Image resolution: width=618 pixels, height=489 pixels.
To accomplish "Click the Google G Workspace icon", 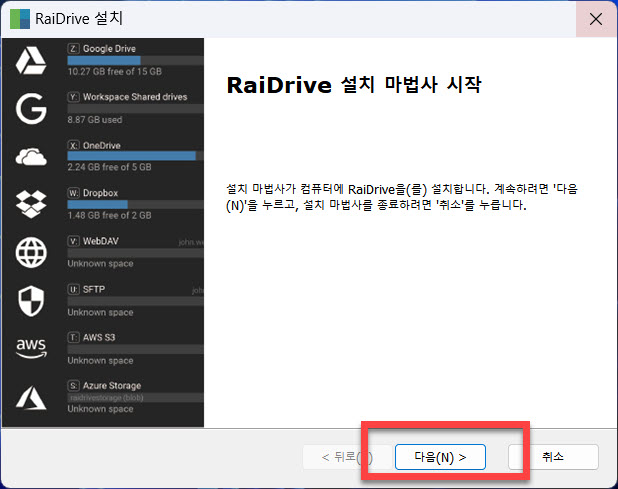I will [x=31, y=109].
